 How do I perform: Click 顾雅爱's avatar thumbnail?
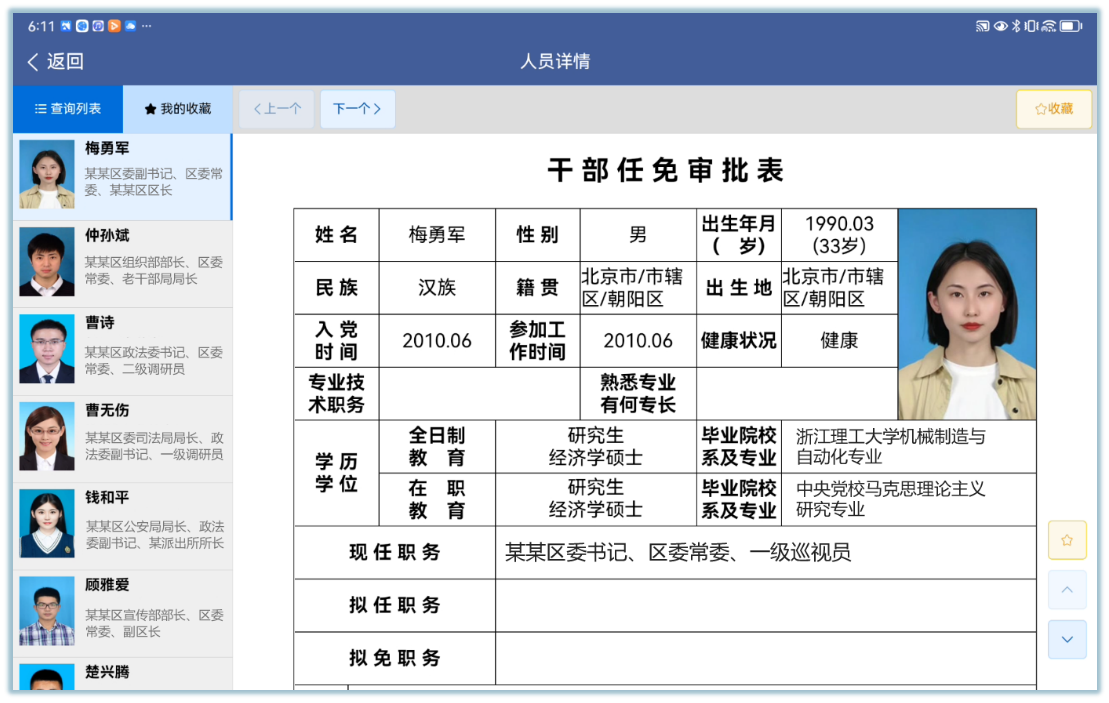(47, 611)
